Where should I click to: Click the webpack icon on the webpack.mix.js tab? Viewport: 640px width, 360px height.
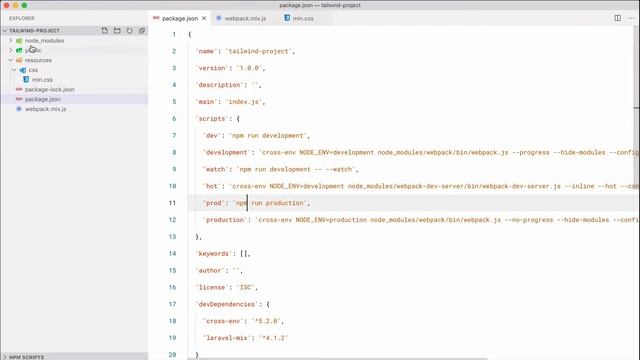219,18
